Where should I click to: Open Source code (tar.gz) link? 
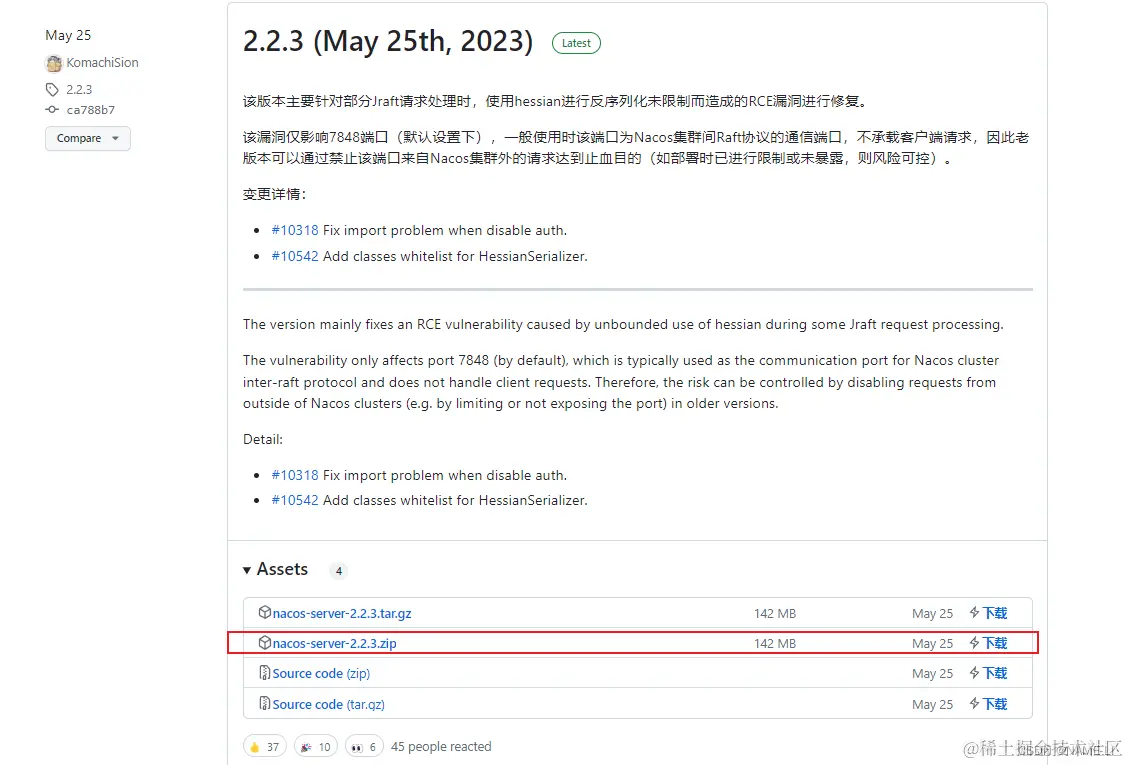[x=328, y=704]
